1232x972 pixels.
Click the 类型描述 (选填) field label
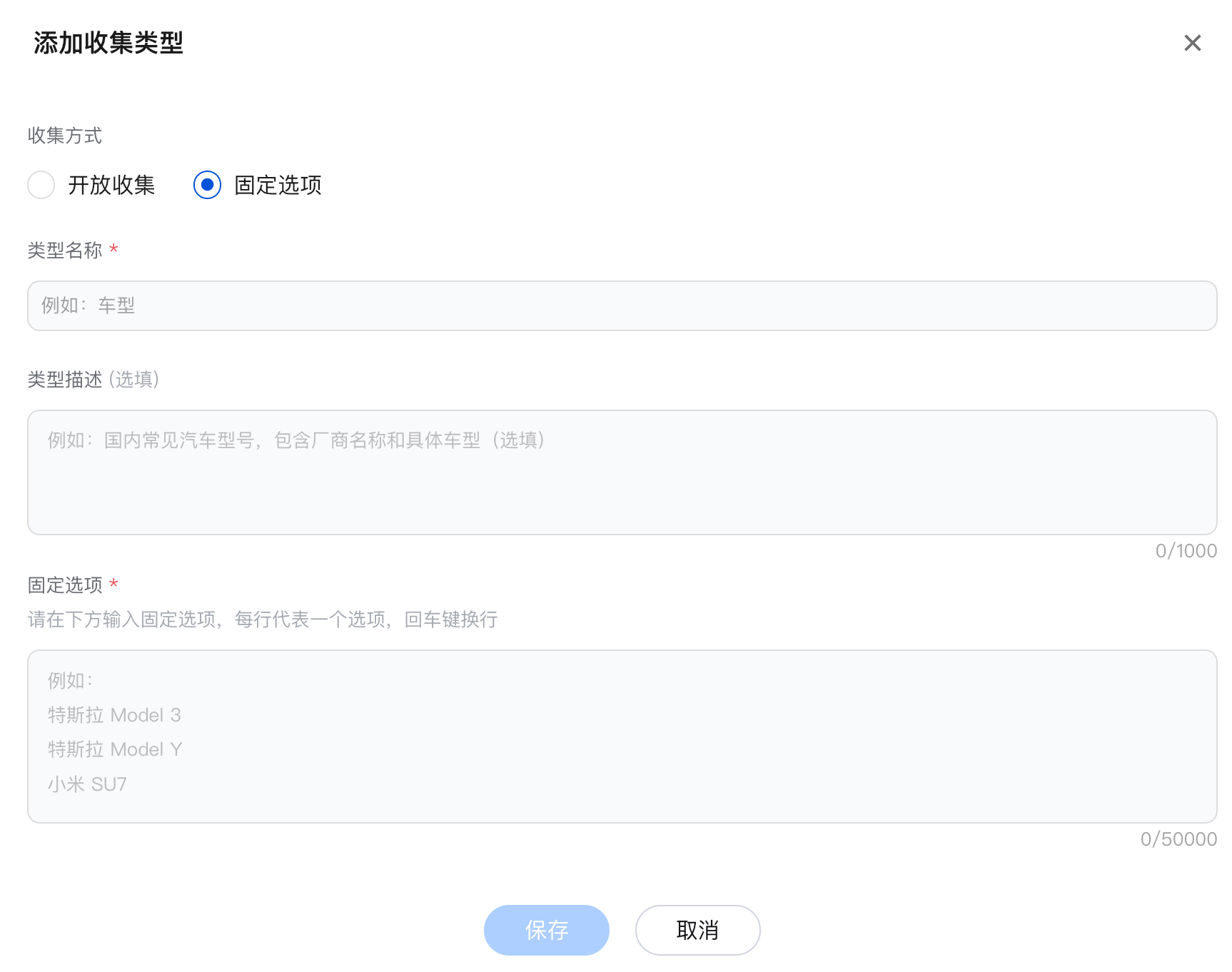pyautogui.click(x=94, y=379)
